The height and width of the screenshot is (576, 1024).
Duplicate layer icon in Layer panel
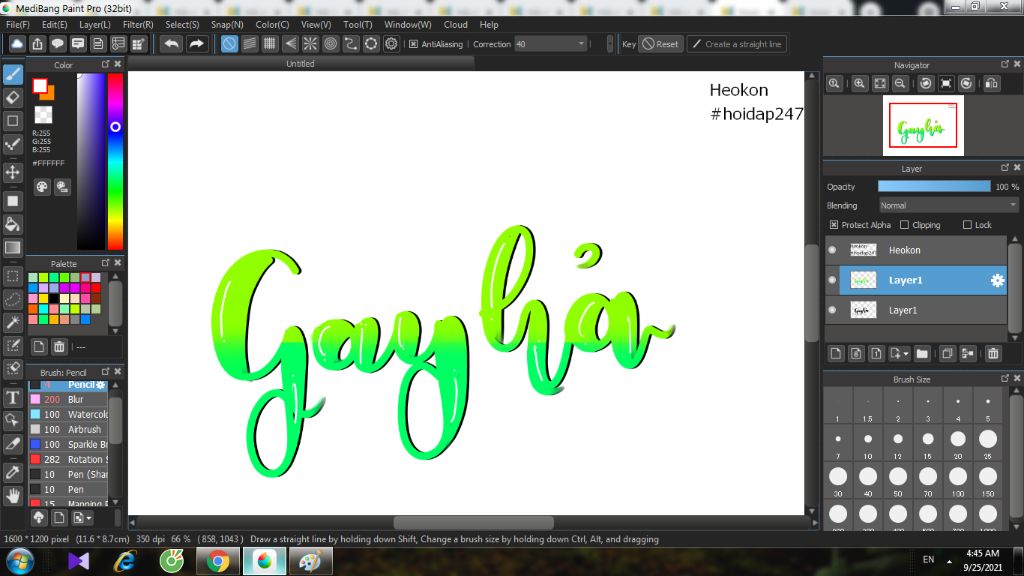(947, 353)
